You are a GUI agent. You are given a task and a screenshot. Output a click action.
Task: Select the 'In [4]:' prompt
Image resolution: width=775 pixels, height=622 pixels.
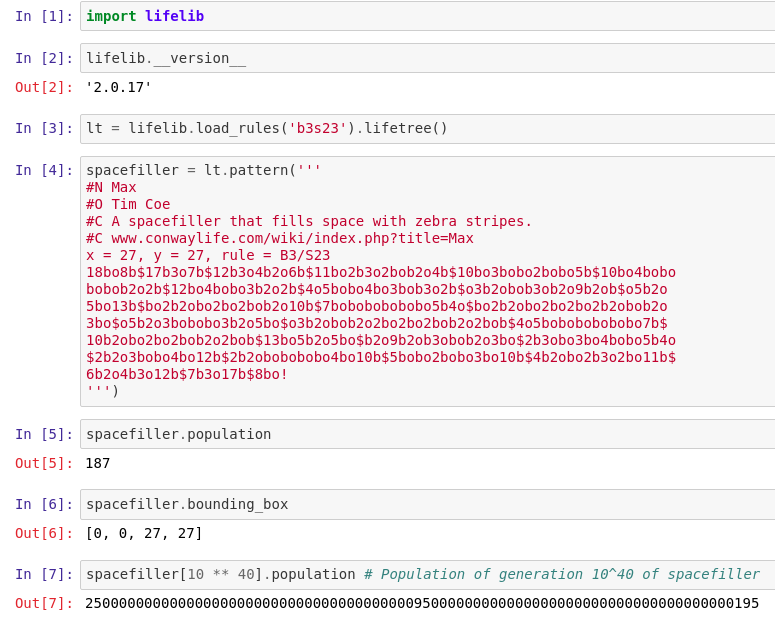(44, 171)
